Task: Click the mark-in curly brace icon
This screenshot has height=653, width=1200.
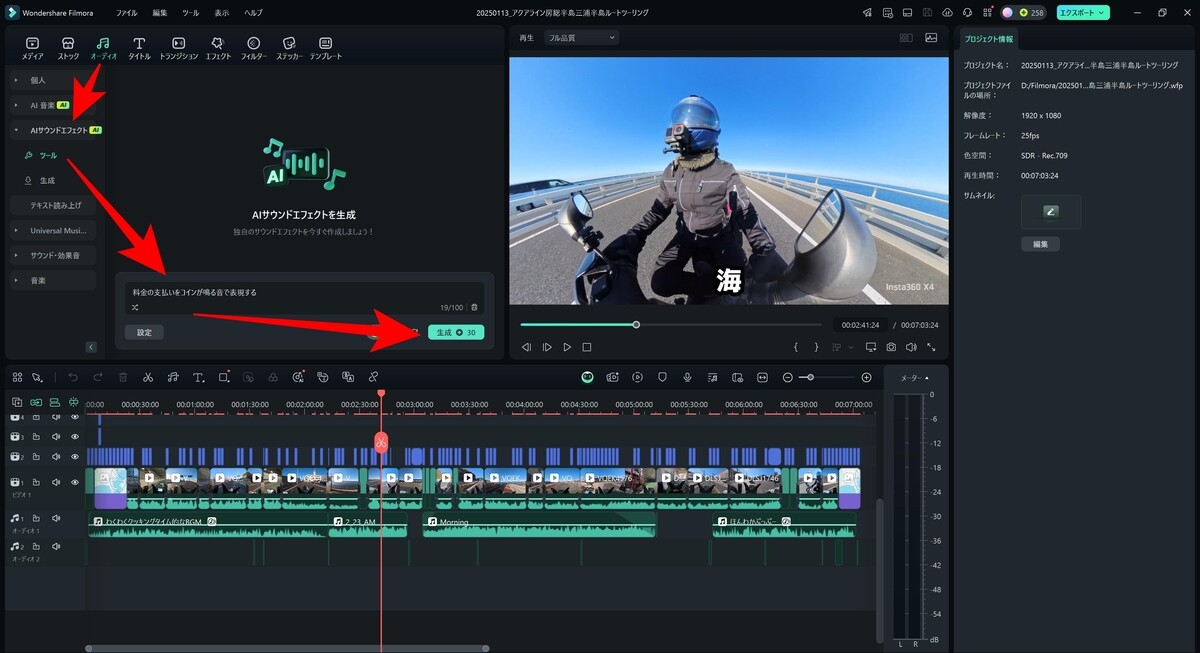Action: click(x=796, y=347)
